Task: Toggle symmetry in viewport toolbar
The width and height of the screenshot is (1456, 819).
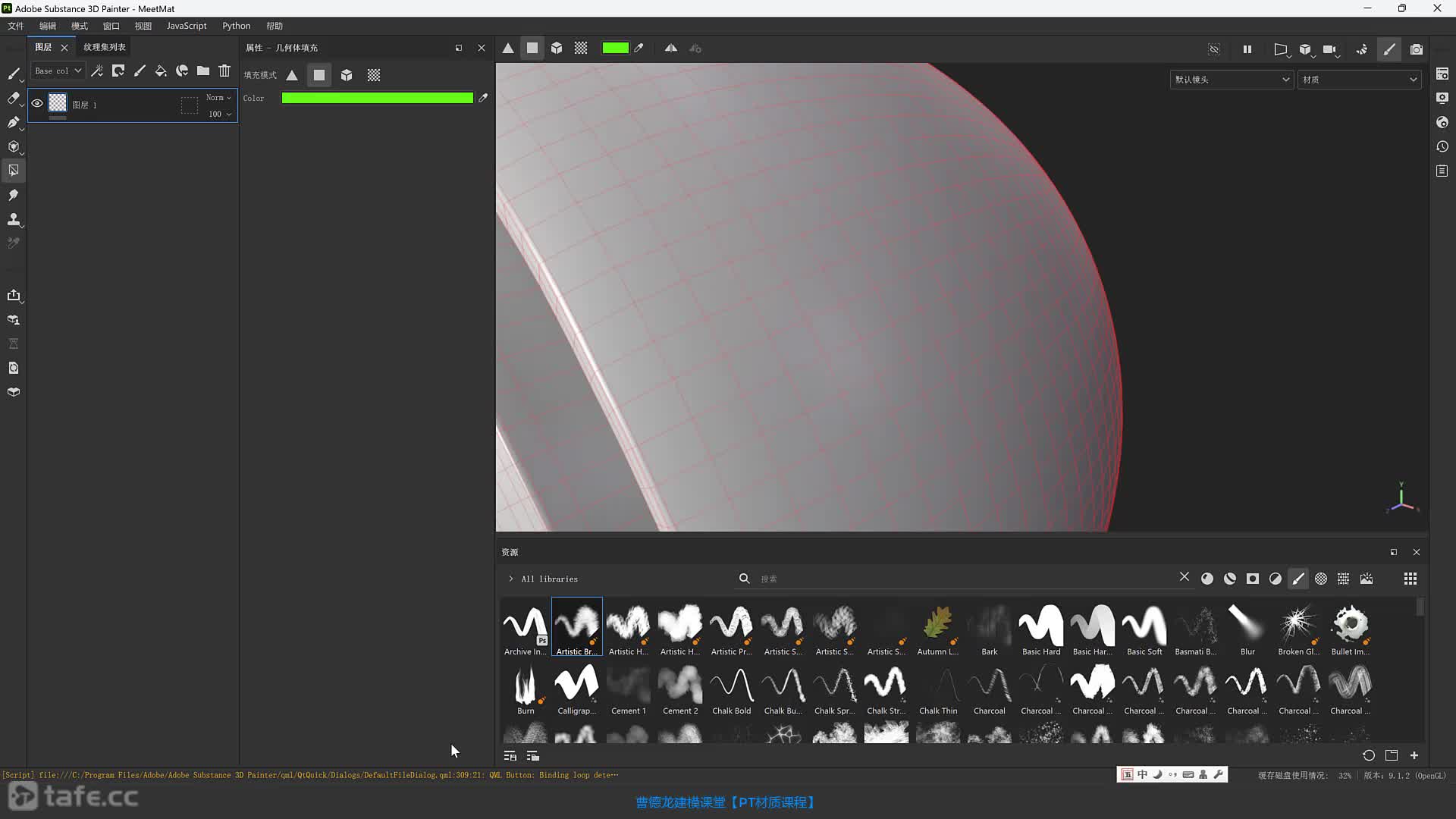Action: [x=671, y=48]
